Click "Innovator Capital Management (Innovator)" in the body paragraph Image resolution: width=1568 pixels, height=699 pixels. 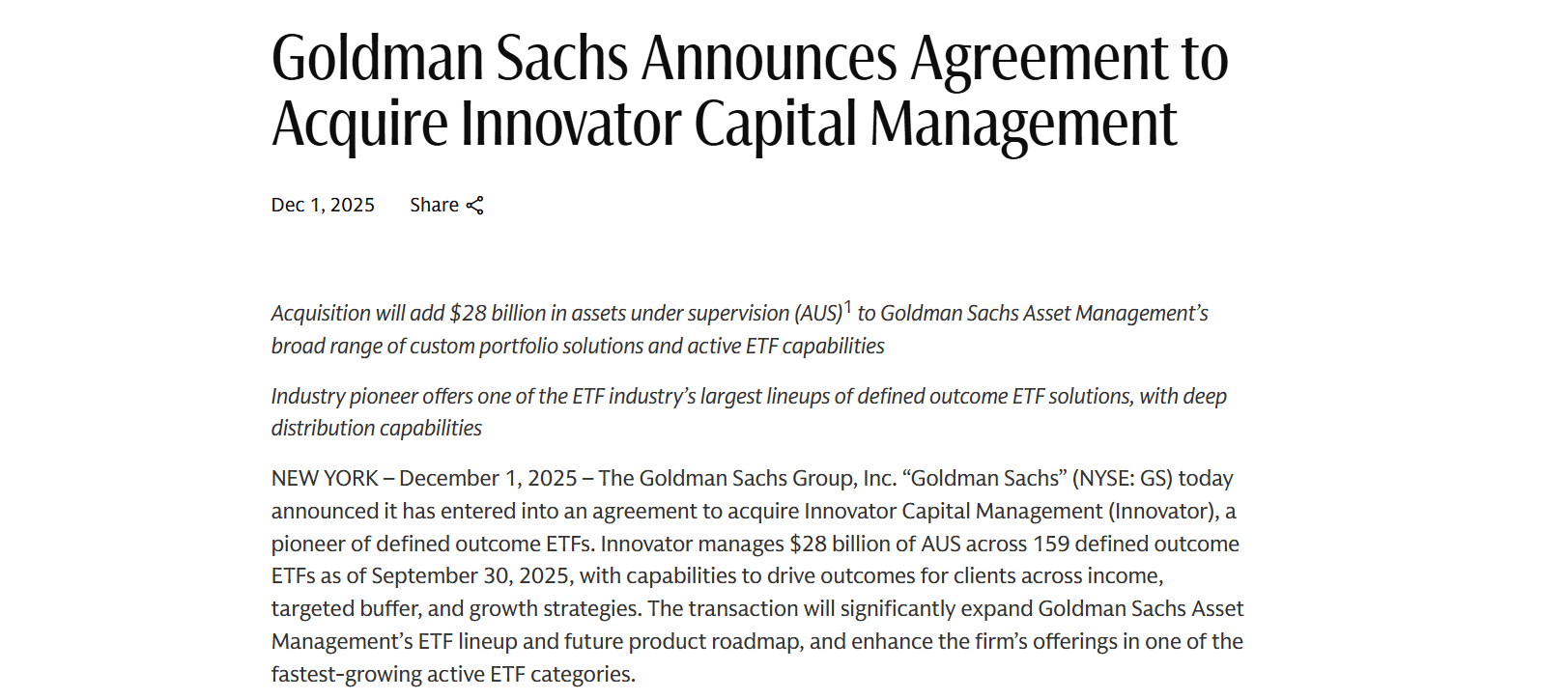(x=1011, y=512)
